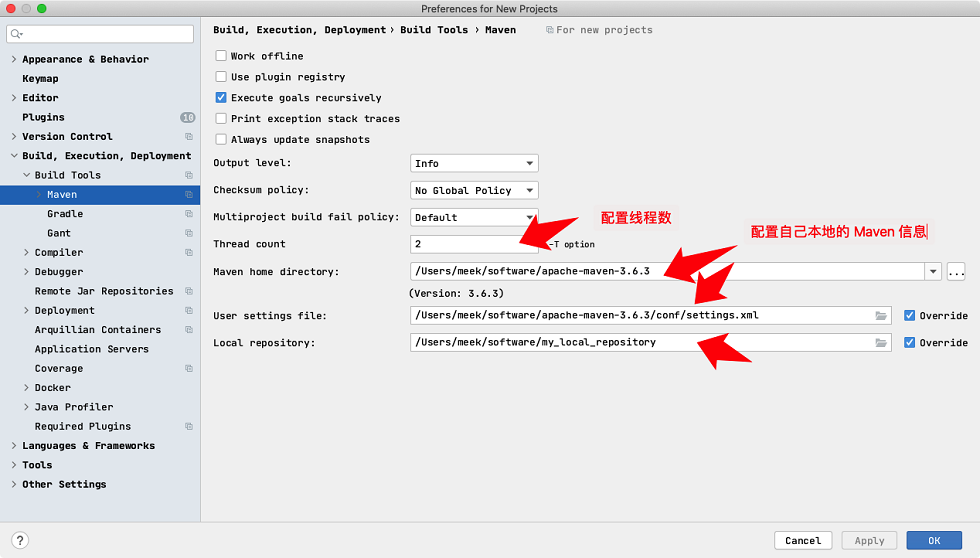The width and height of the screenshot is (980, 558).
Task: Uncheck Execute goals recursively
Action: tap(221, 97)
